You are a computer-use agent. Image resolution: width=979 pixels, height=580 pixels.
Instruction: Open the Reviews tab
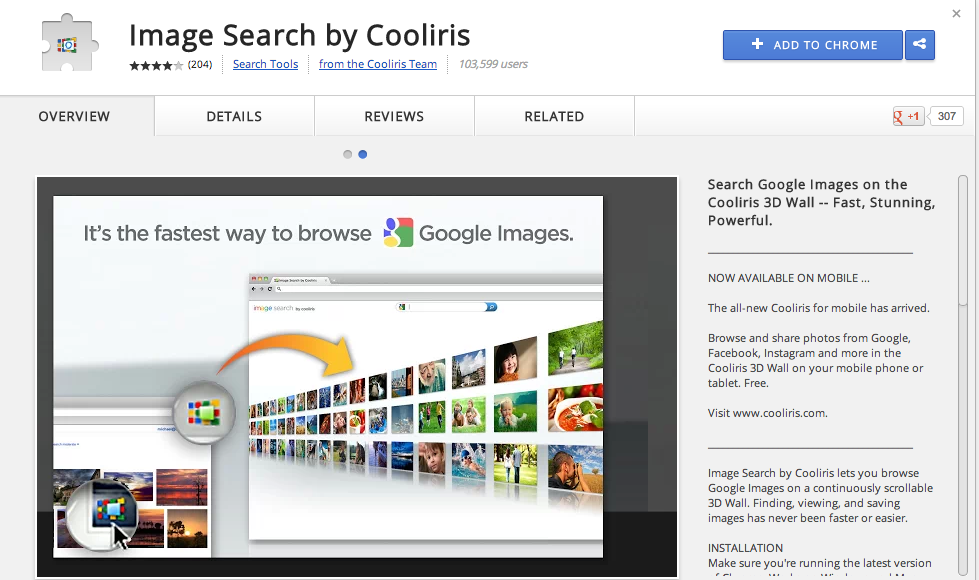pos(394,116)
